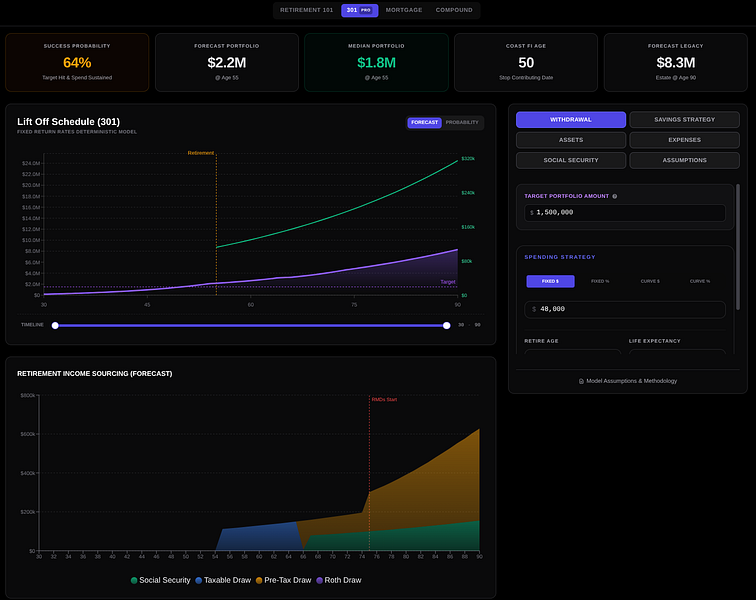Toggle Pre-Tax Draw legend entry
756x600 pixels.
[x=284, y=580]
